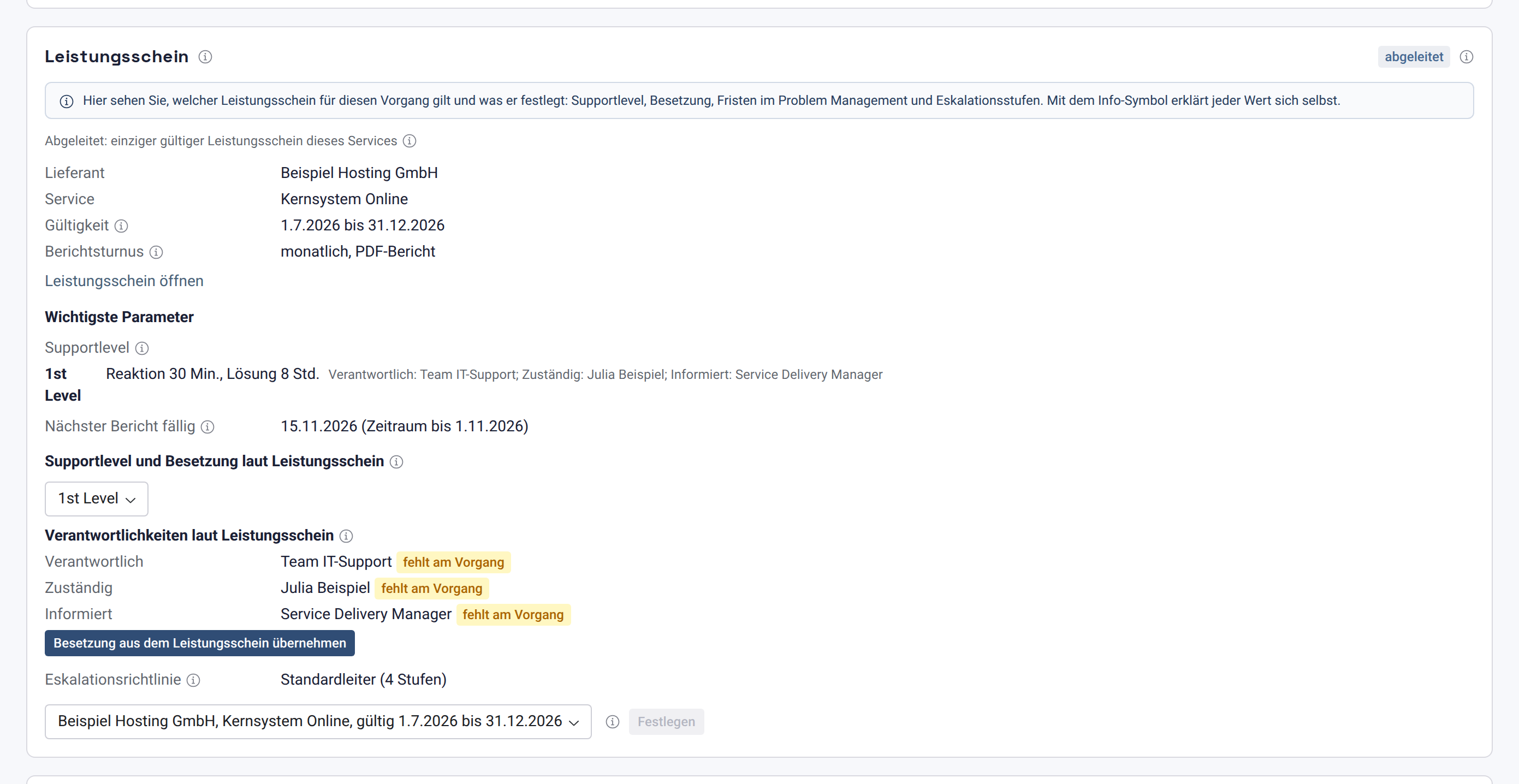The width and height of the screenshot is (1519, 784).
Task: Click info icon next to abgeleitet badge
Action: pyautogui.click(x=1466, y=57)
